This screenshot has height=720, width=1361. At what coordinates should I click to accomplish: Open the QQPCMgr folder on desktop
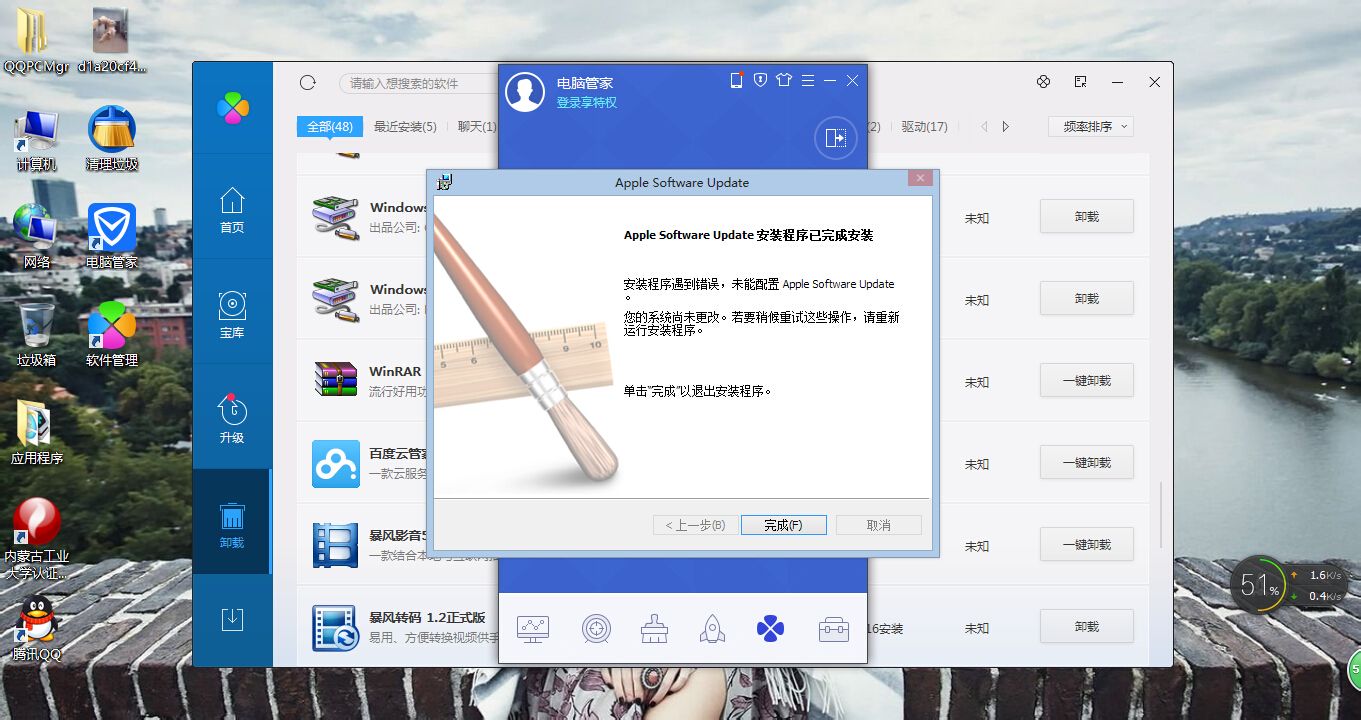(x=36, y=40)
